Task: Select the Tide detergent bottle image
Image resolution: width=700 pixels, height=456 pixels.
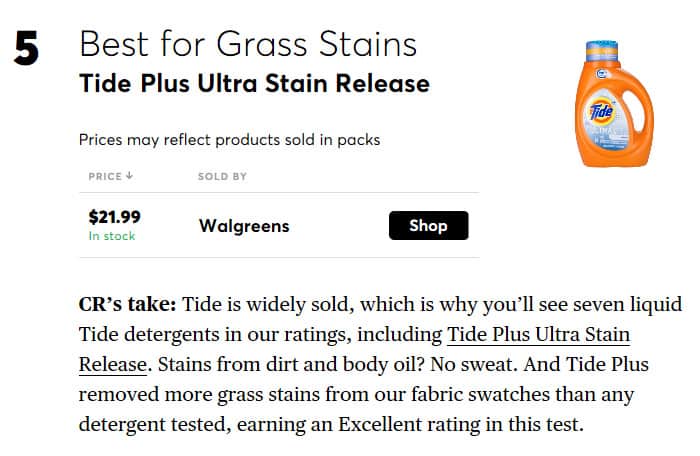Action: tap(614, 104)
